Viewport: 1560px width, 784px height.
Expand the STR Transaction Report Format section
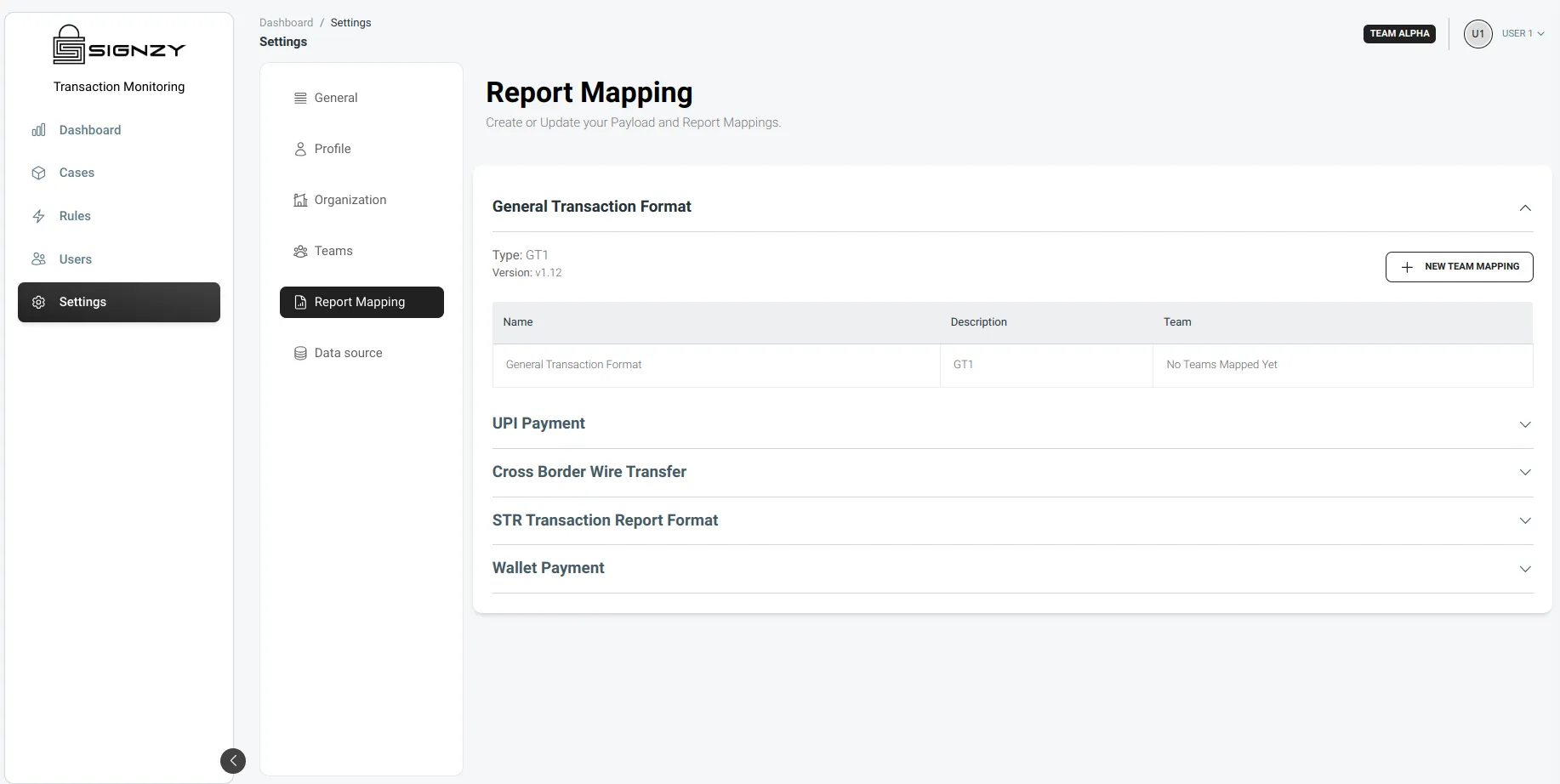[x=1525, y=520]
